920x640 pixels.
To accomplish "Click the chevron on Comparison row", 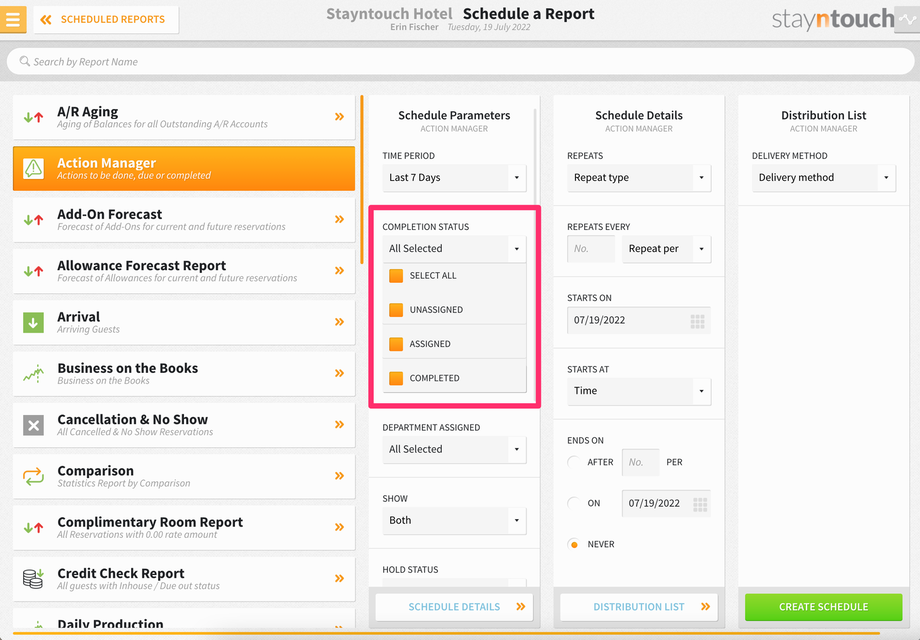I will [339, 476].
